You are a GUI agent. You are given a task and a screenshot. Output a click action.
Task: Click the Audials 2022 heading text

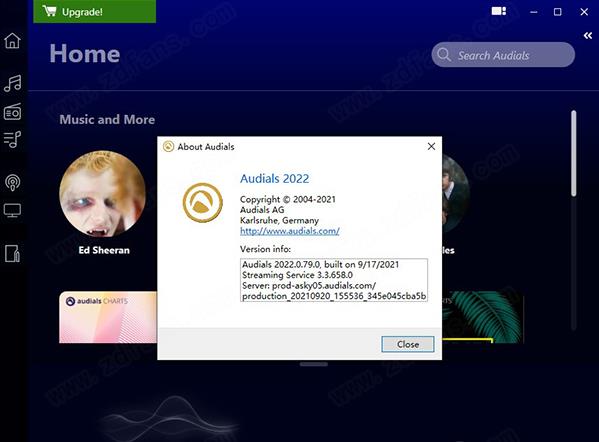click(274, 178)
